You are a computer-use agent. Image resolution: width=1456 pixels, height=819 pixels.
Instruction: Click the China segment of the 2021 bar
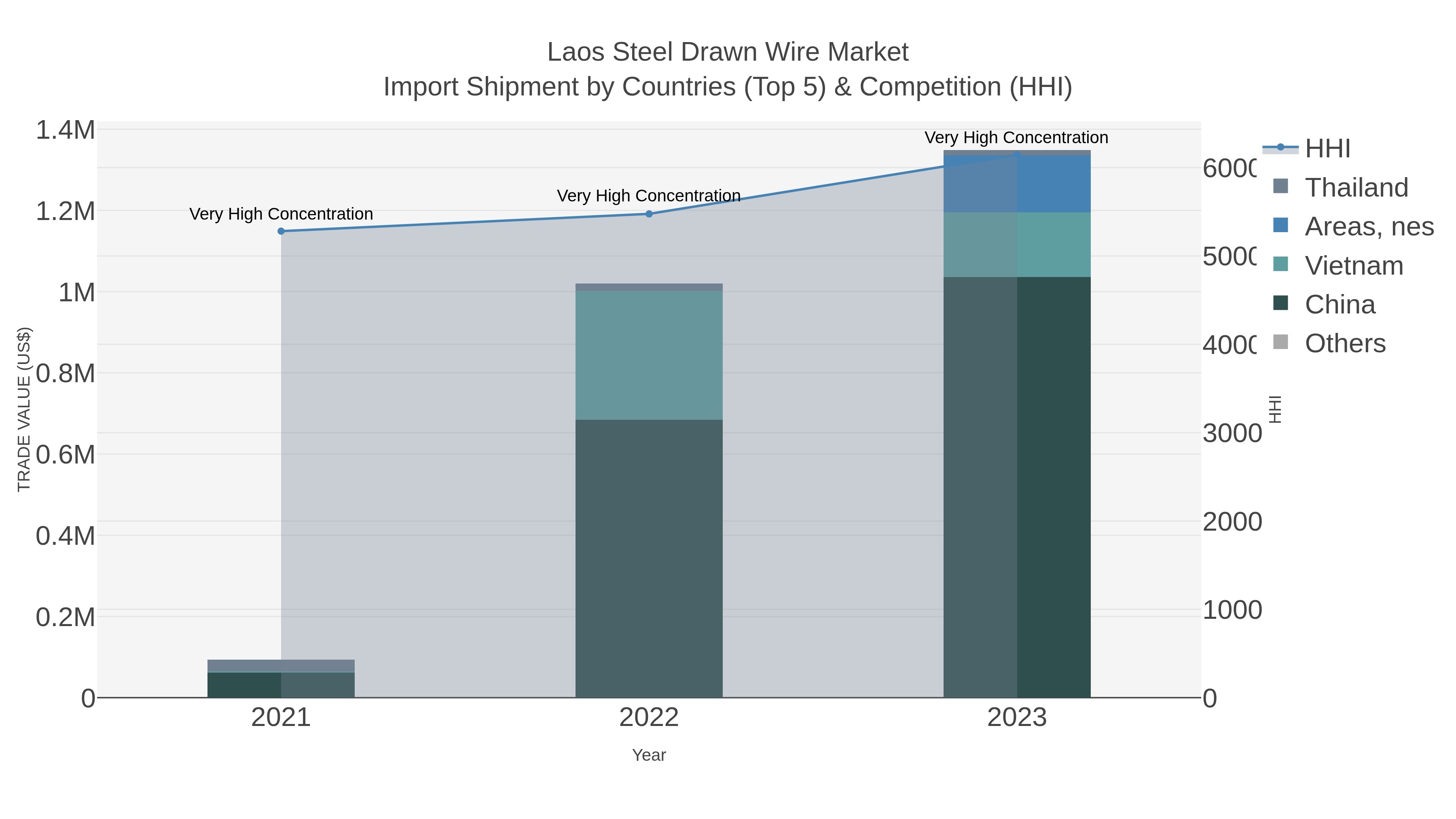281,685
